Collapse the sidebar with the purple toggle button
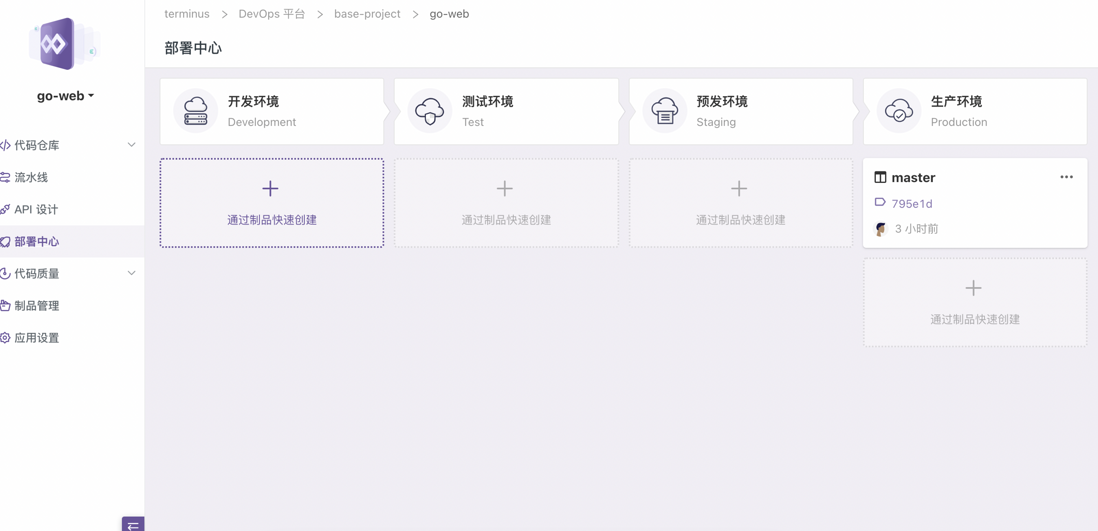This screenshot has height=531, width=1098. click(133, 524)
